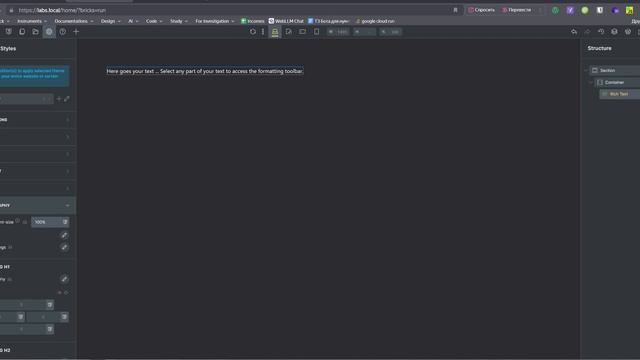
Task: Click the canvas width input field
Action: (338, 31)
